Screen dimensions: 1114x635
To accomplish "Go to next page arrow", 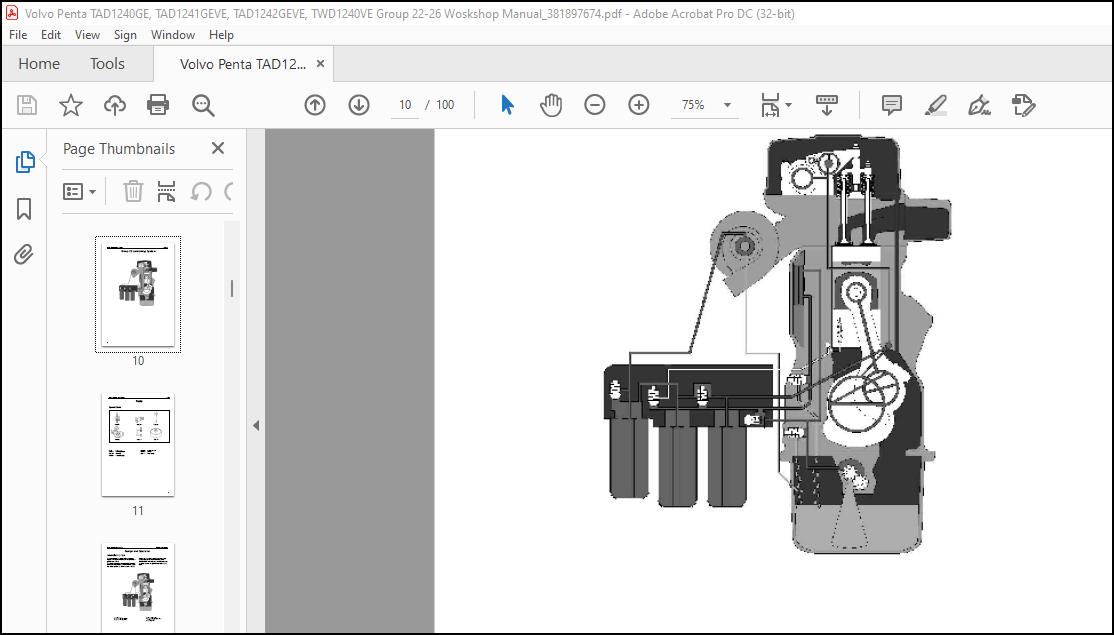I will click(359, 105).
